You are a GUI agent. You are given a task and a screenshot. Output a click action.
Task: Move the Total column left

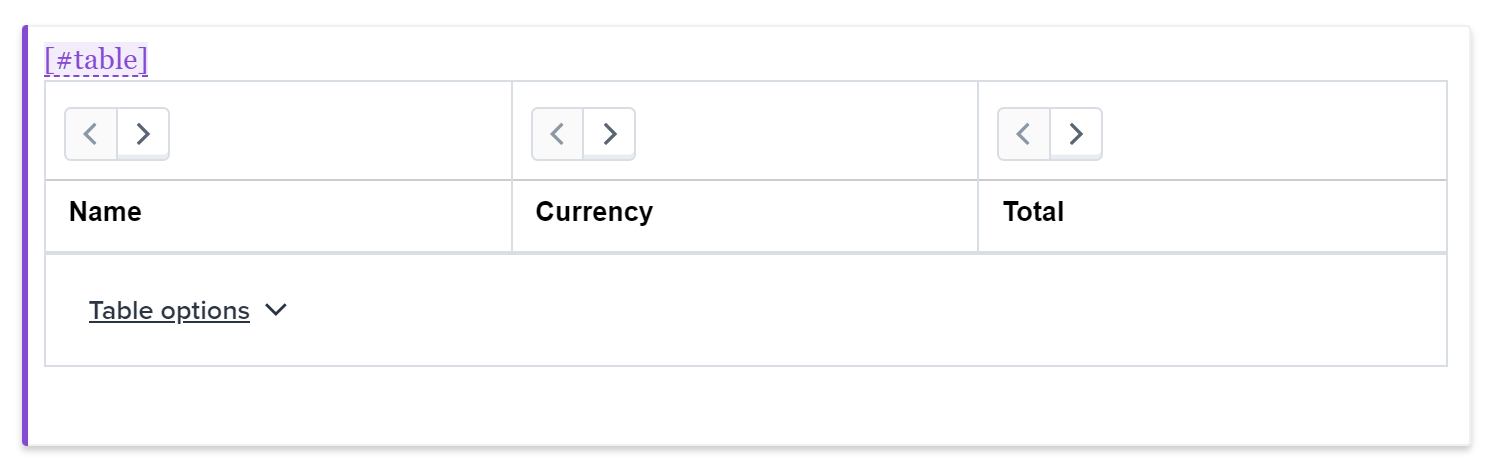coord(1024,134)
